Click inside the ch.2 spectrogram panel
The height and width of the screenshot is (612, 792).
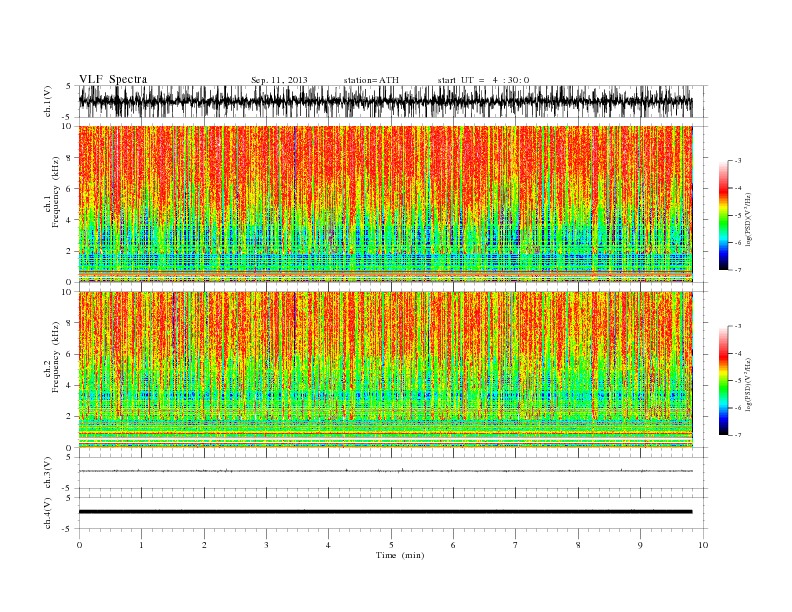point(385,370)
